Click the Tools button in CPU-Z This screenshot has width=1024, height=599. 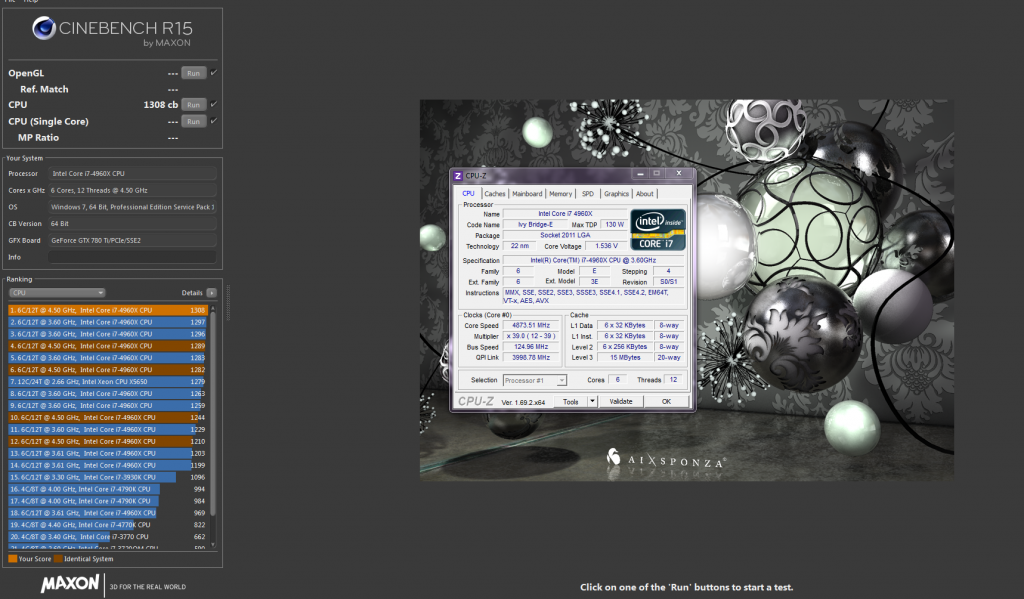(571, 402)
